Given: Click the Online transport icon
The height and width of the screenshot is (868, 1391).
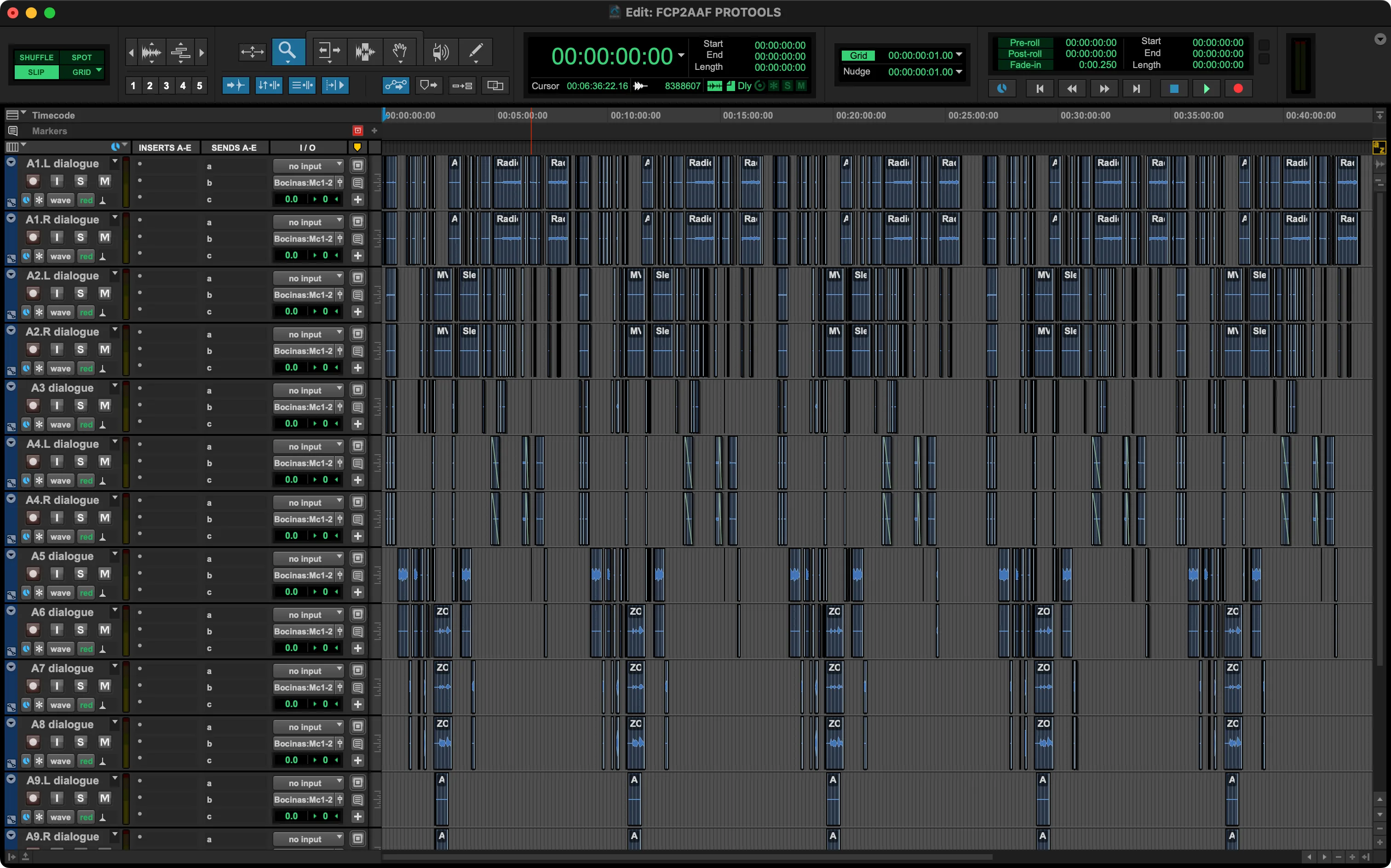Looking at the screenshot, I should point(1002,88).
